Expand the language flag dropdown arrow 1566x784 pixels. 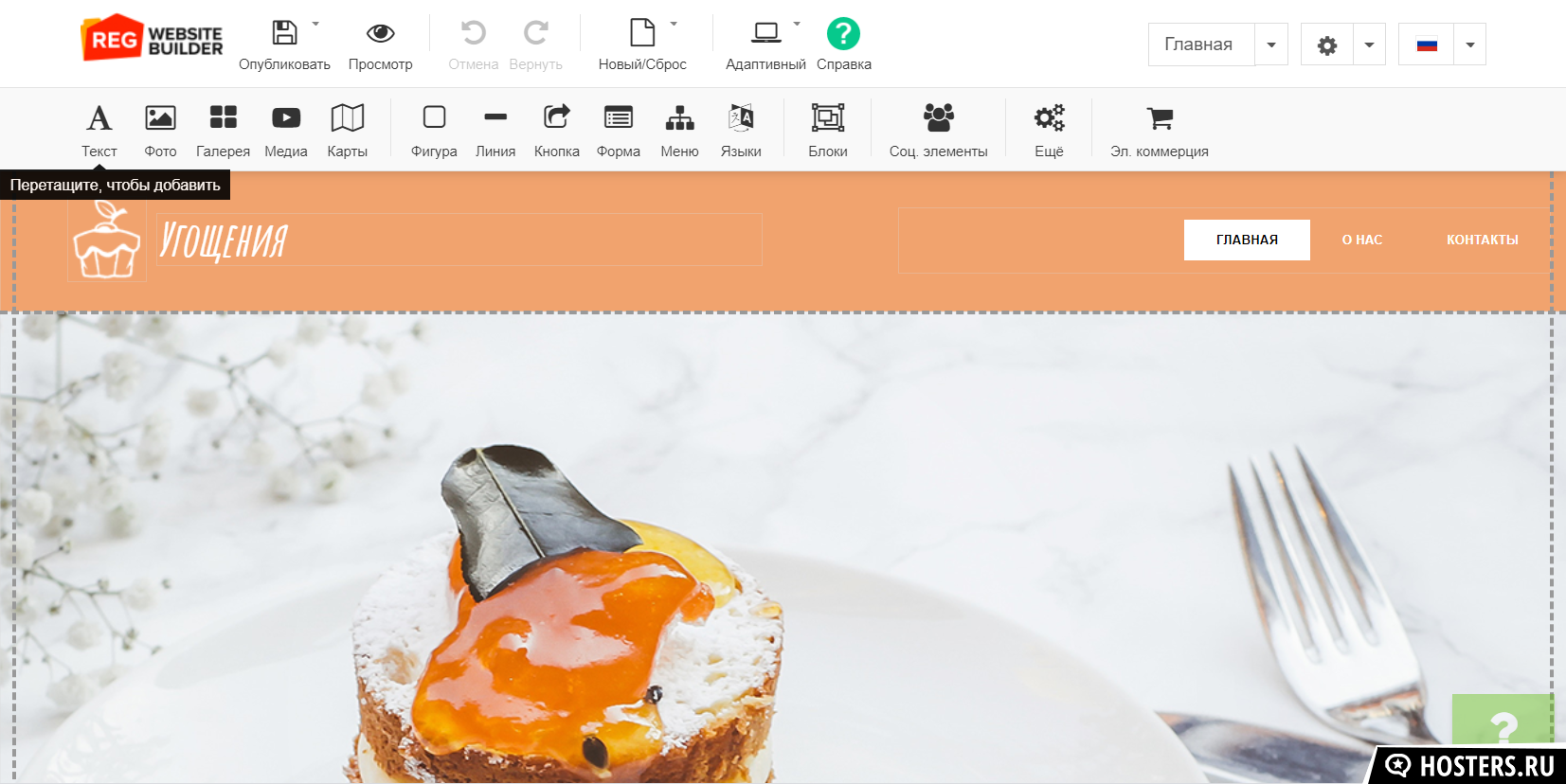[x=1470, y=45]
